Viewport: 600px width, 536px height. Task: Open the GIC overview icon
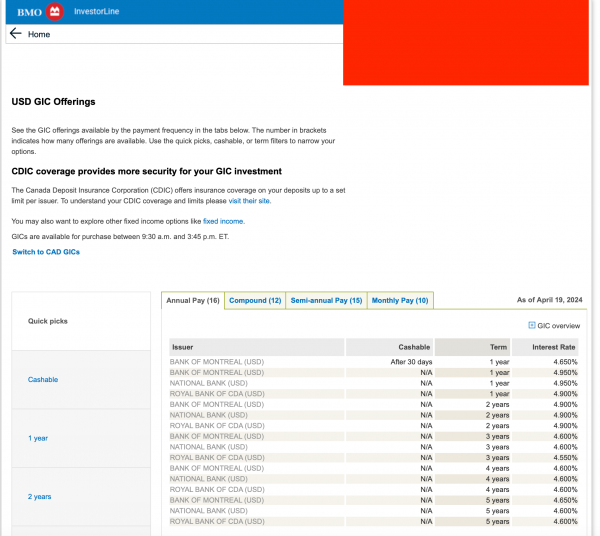pyautogui.click(x=532, y=326)
